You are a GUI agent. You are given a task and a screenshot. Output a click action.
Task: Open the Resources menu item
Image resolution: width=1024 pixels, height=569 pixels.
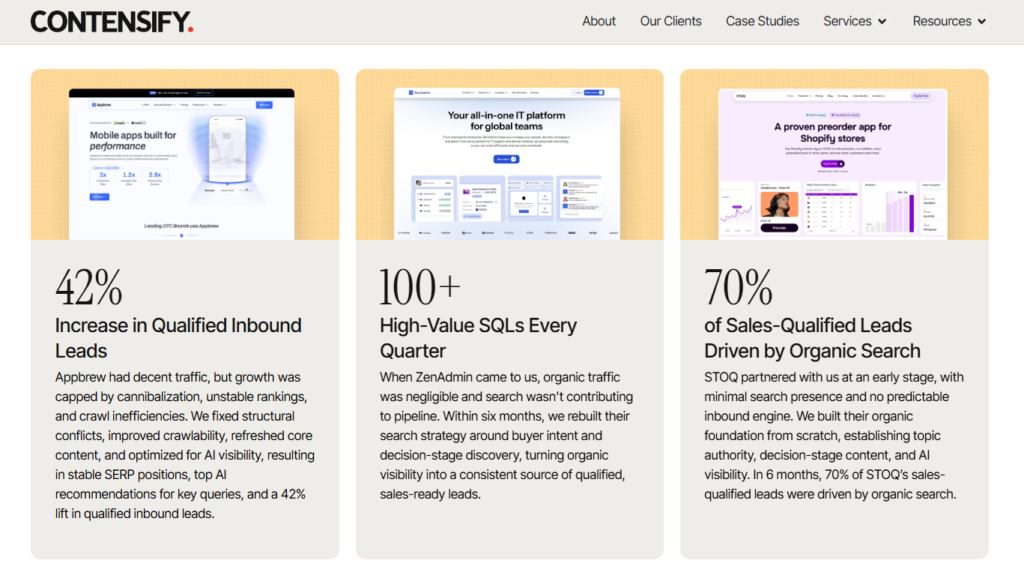coord(942,21)
